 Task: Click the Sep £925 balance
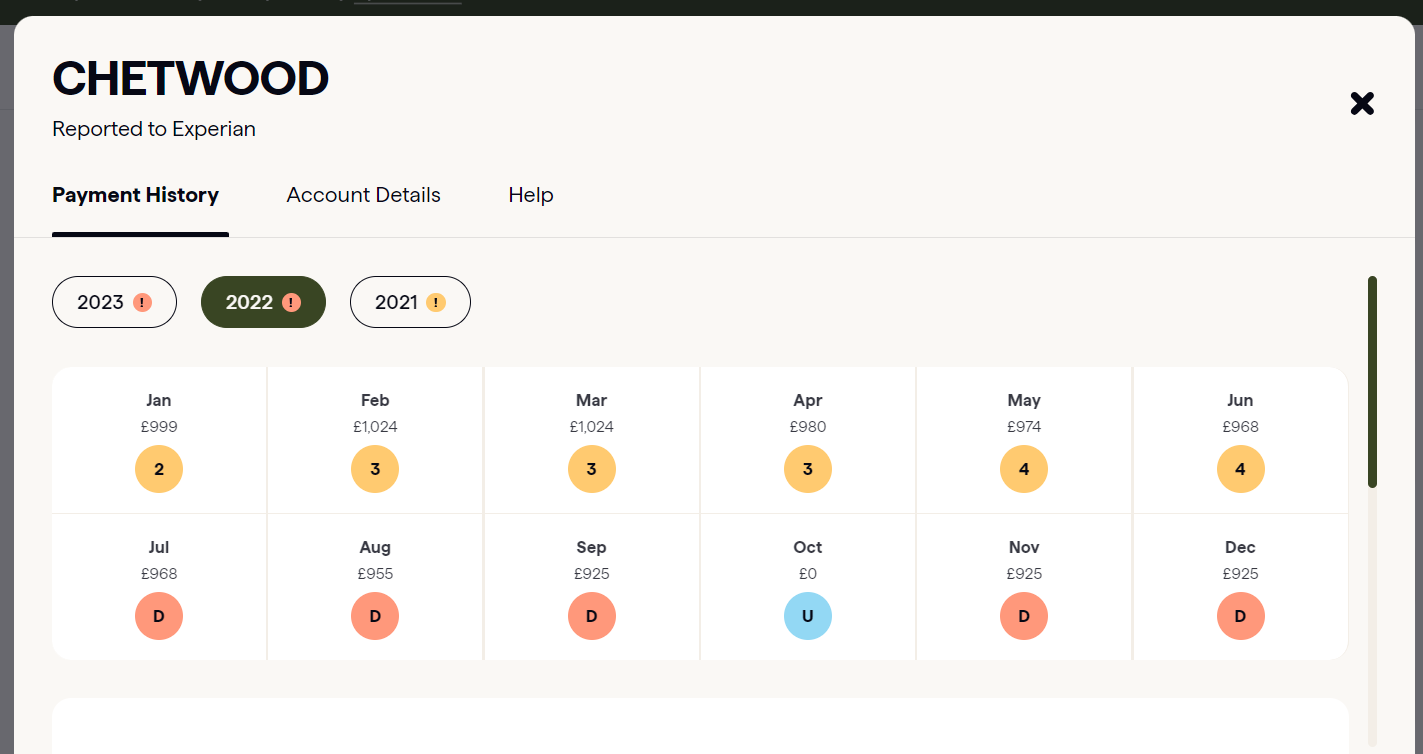[x=592, y=574]
